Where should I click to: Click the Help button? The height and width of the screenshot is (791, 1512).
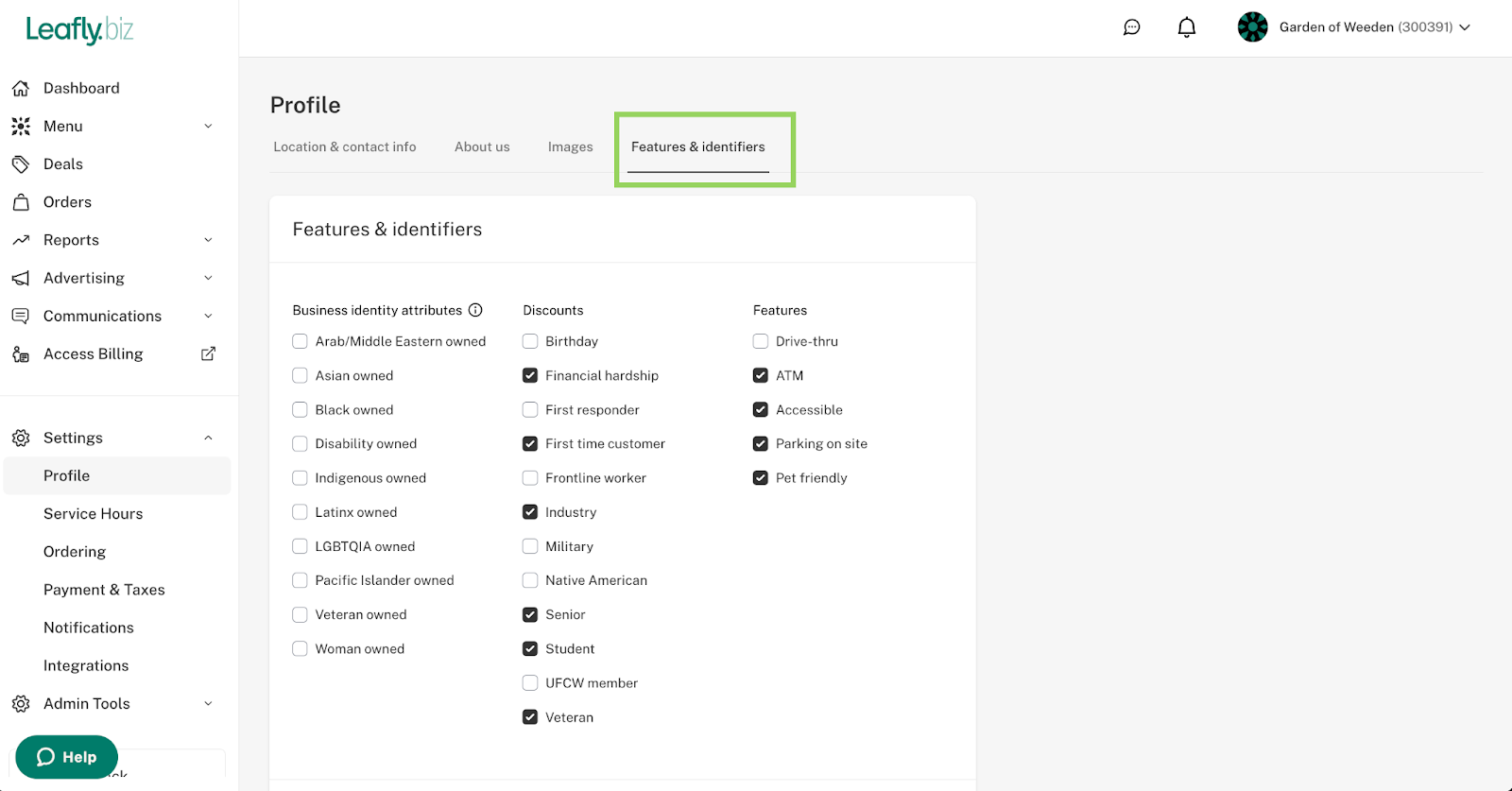click(x=67, y=757)
